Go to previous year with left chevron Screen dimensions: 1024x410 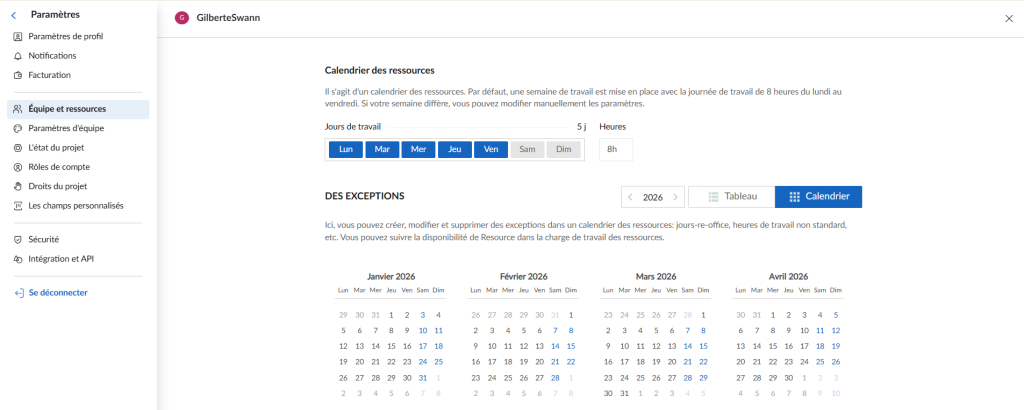[630, 197]
